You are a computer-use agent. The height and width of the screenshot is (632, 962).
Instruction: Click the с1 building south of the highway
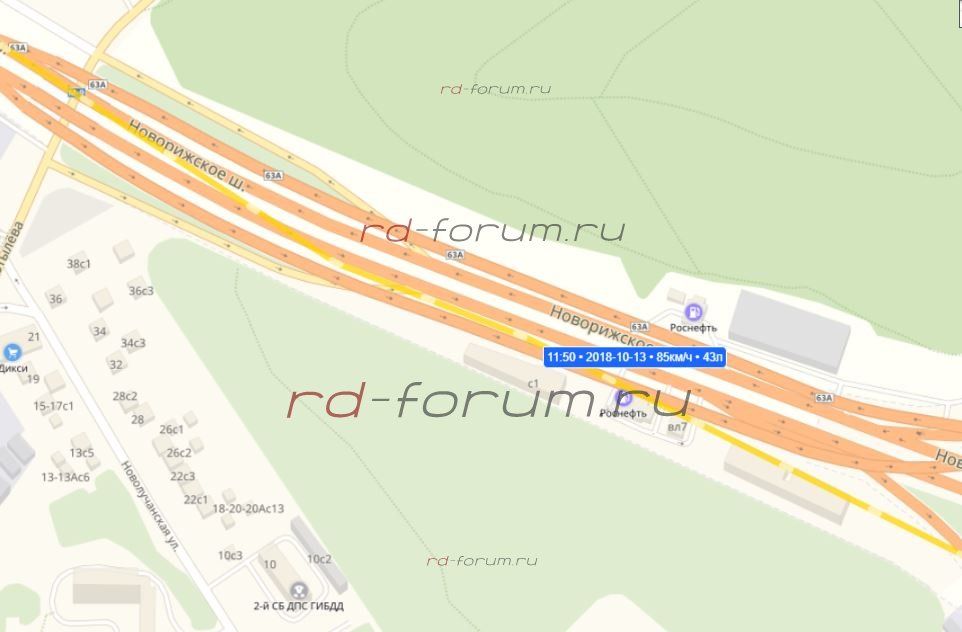pyautogui.click(x=533, y=384)
